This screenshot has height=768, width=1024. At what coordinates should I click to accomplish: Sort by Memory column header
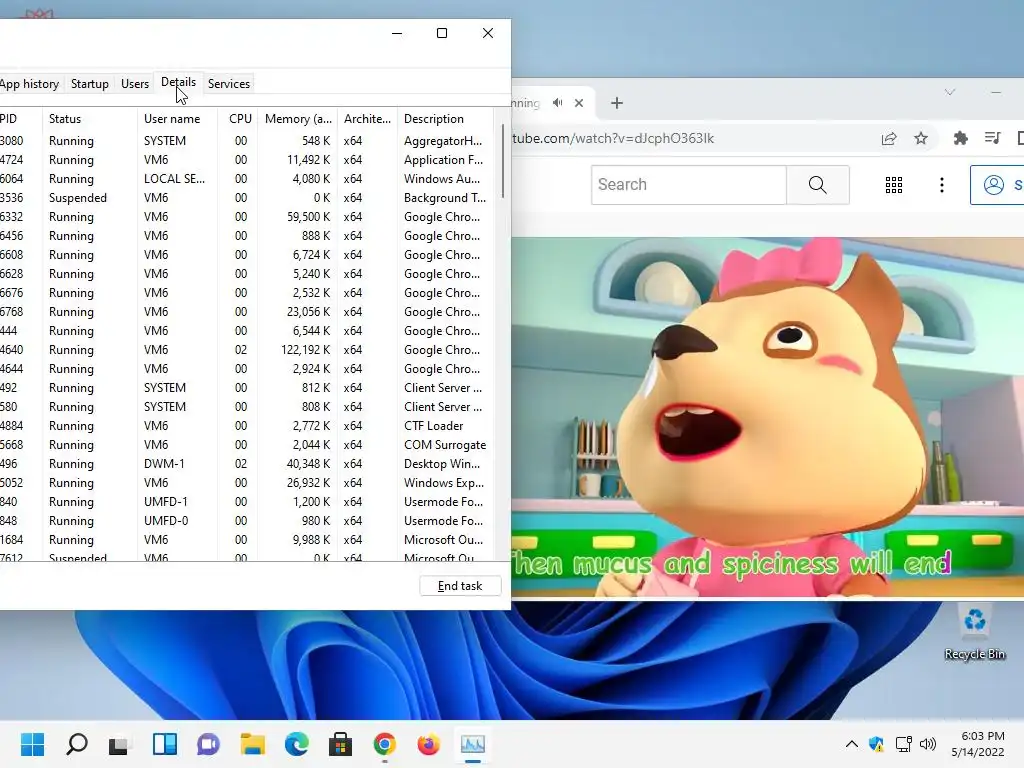click(x=298, y=119)
